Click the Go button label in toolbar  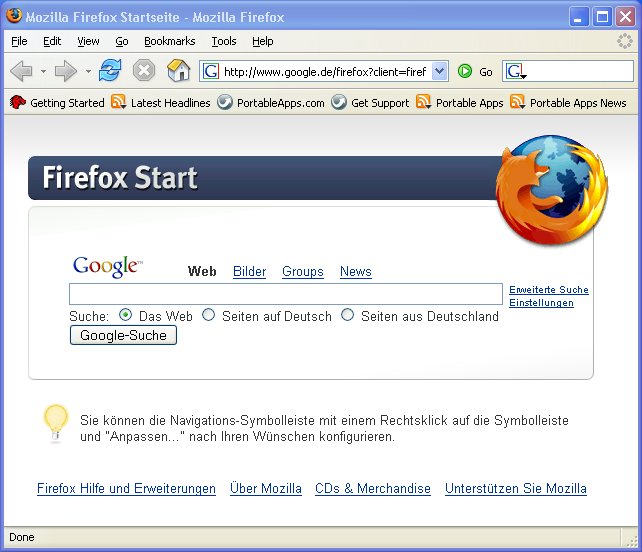coord(486,72)
